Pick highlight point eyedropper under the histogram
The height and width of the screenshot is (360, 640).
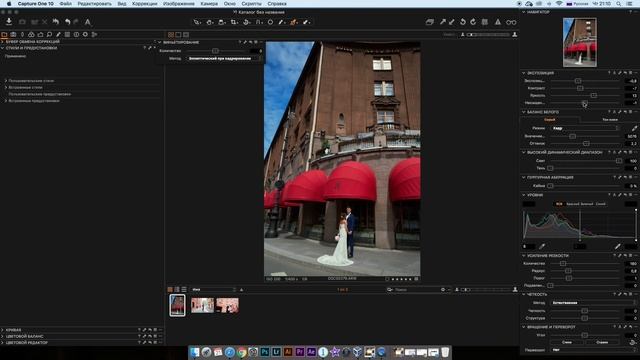618,246
